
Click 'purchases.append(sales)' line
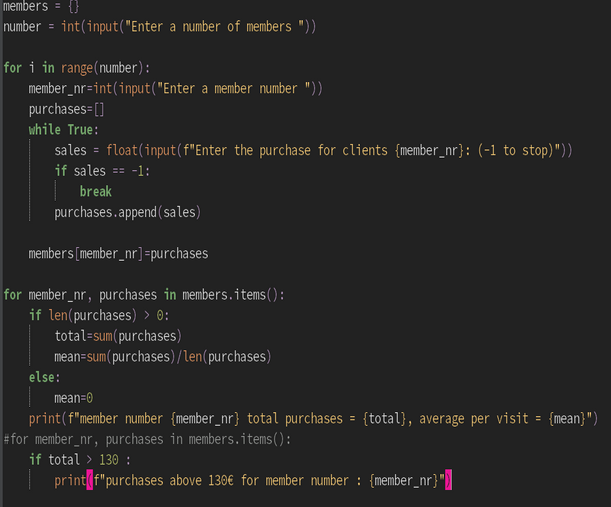[127, 212]
